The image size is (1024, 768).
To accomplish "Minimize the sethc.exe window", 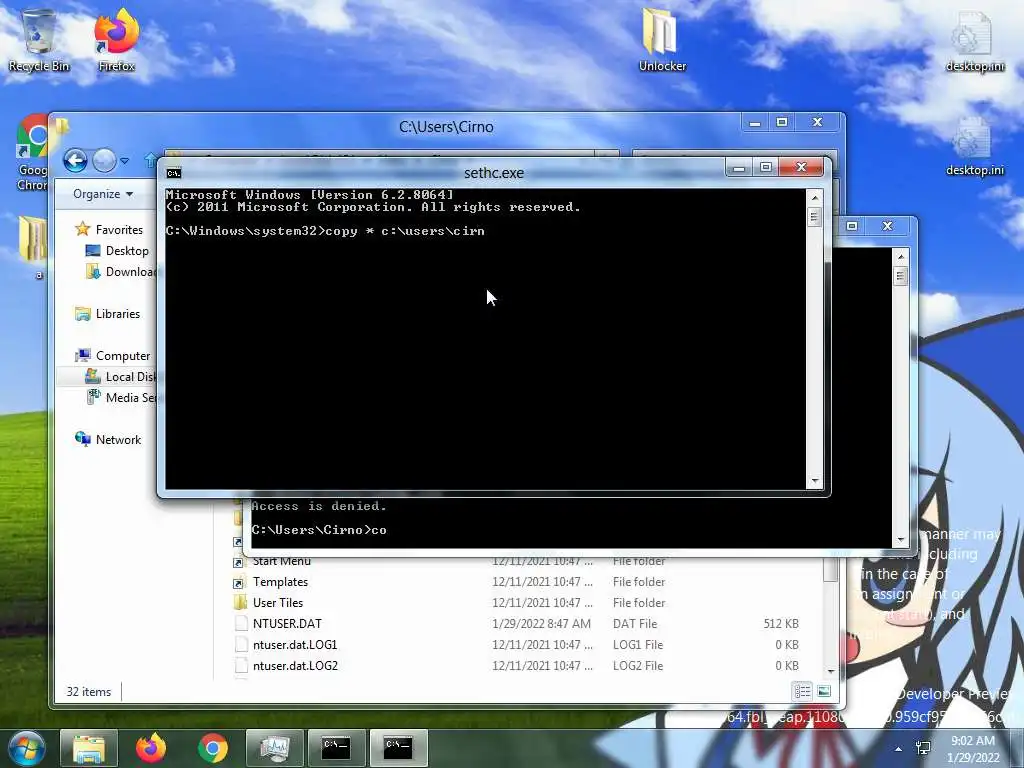I will click(739, 168).
